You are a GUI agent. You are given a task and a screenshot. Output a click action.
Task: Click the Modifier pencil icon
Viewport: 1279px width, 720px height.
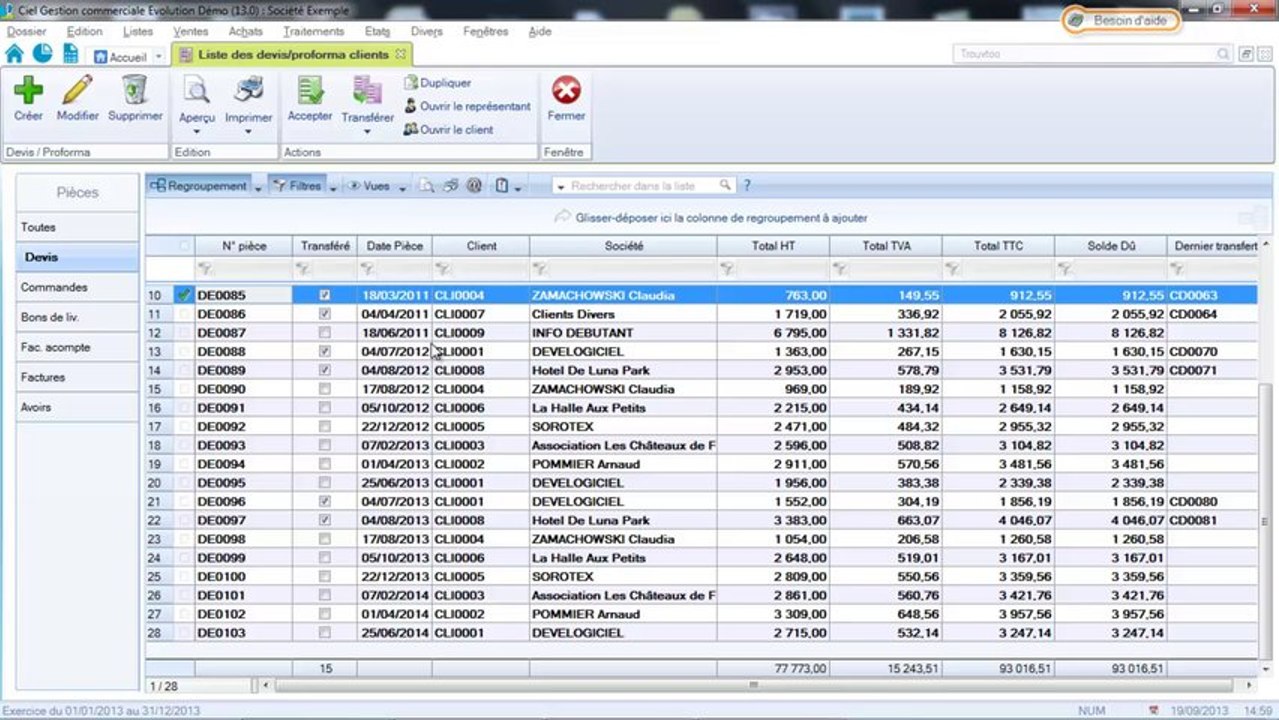77,91
